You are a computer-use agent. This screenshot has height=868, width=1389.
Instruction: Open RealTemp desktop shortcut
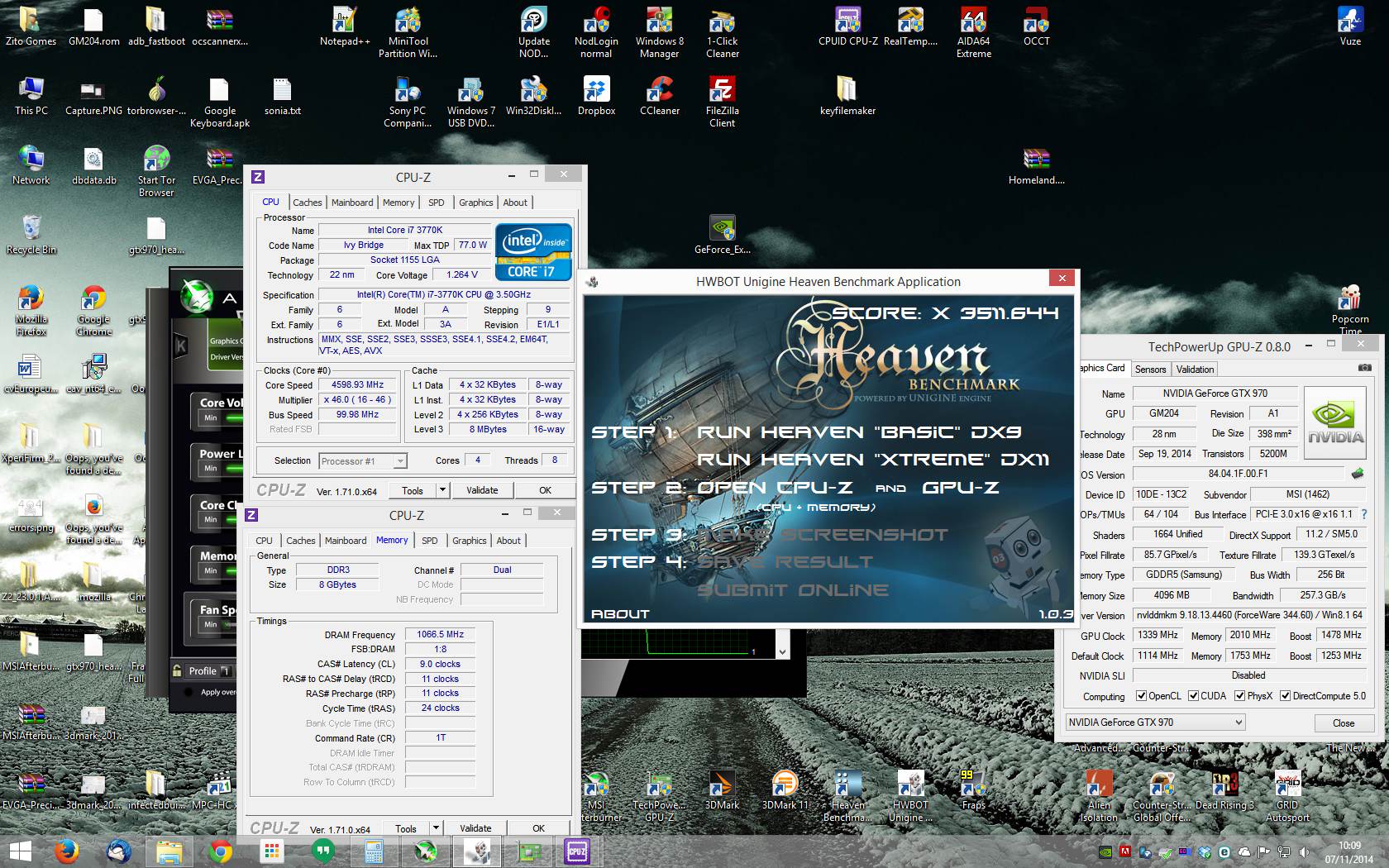pos(910,25)
